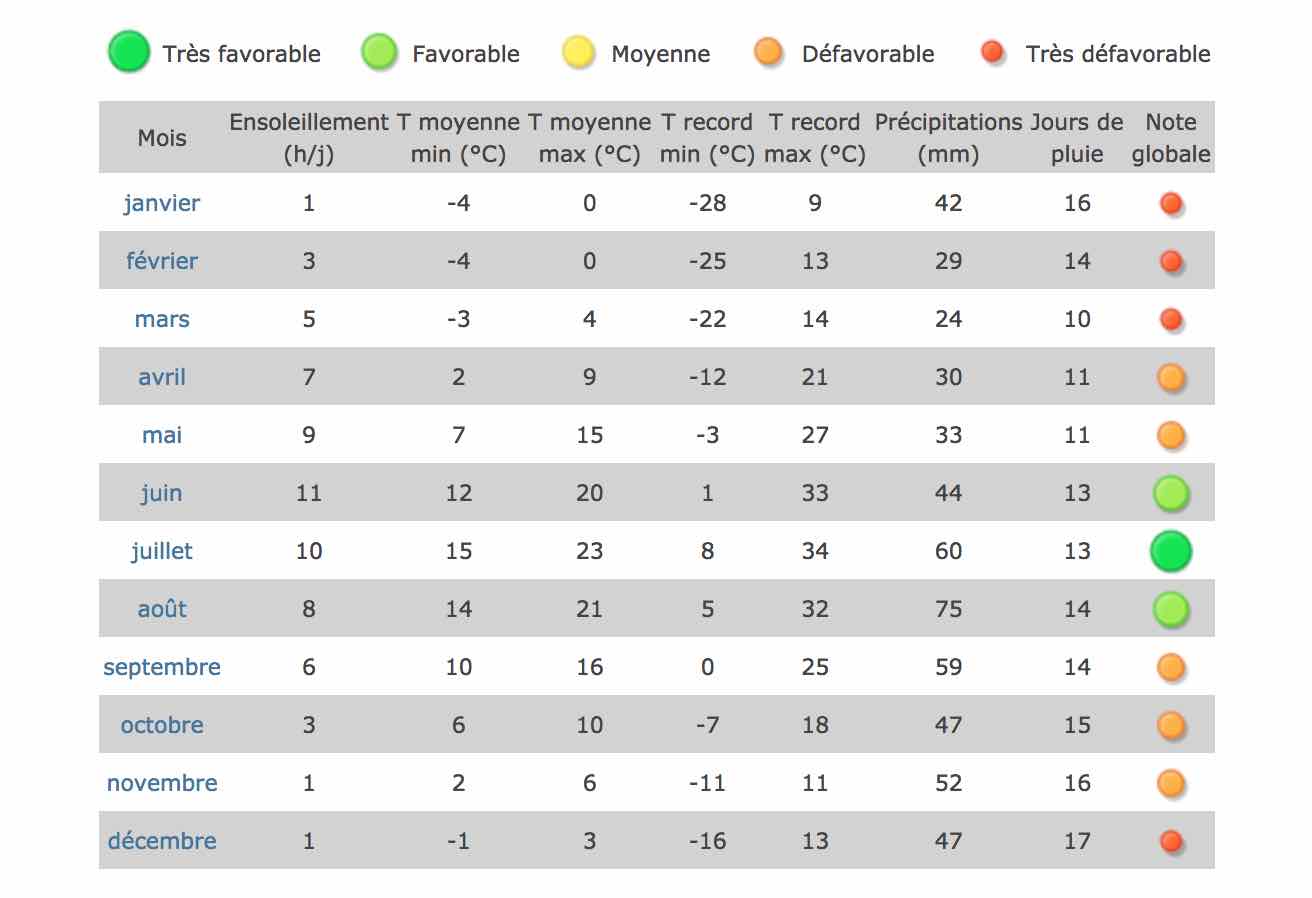
Task: Click the Note globale column header
Action: pos(1171,138)
